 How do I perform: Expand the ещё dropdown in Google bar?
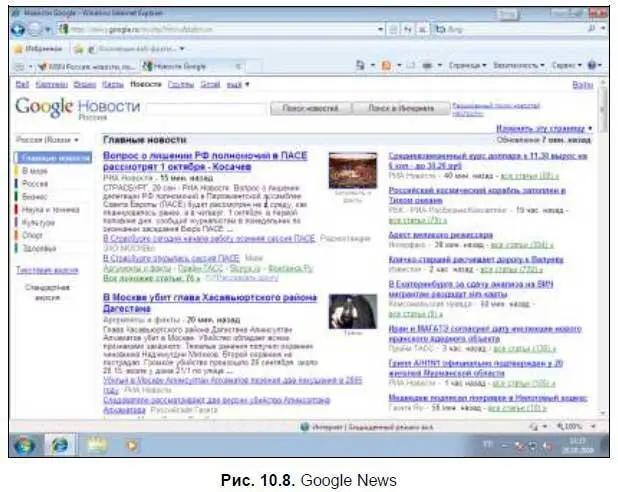pyautogui.click(x=237, y=84)
